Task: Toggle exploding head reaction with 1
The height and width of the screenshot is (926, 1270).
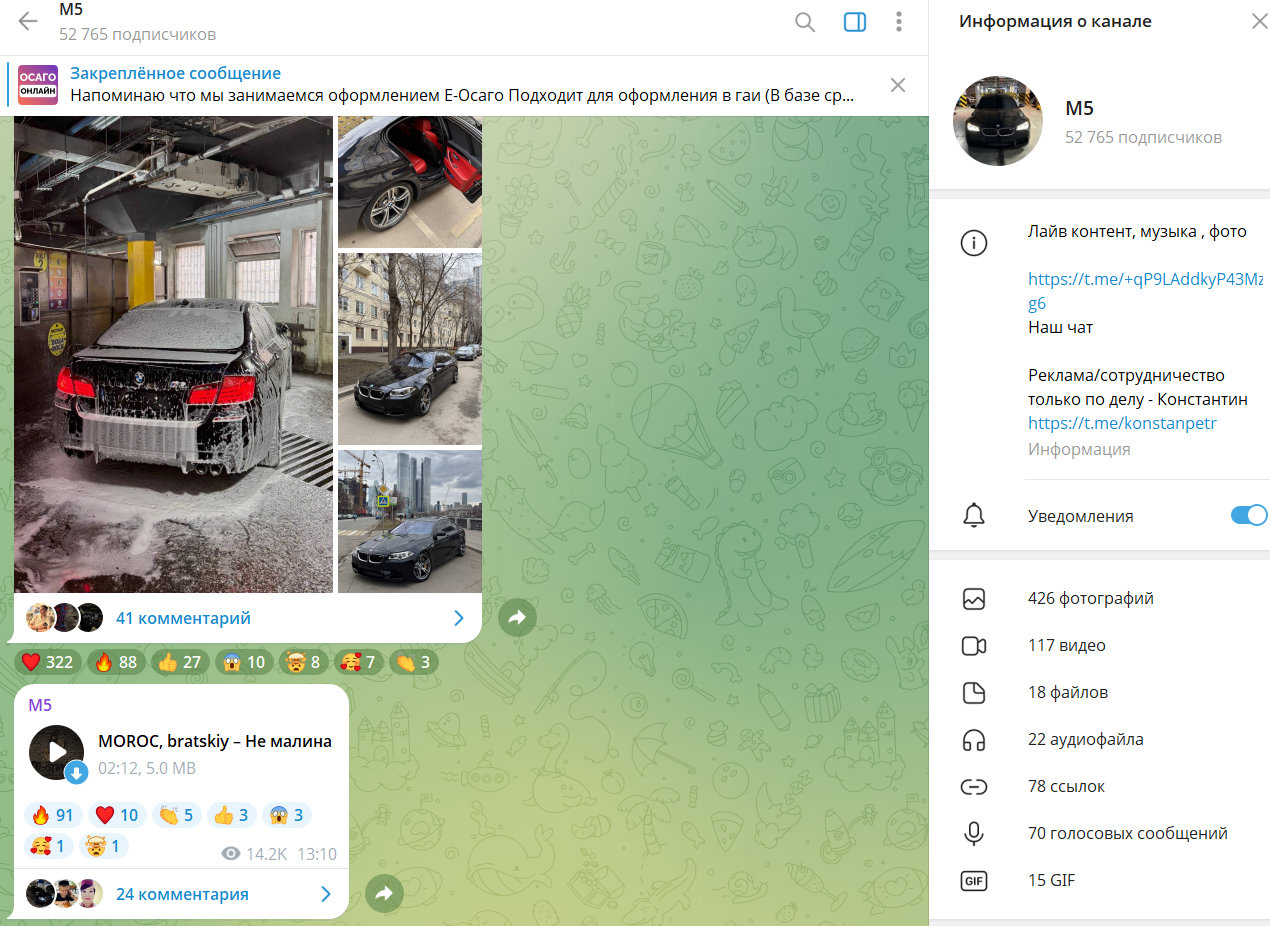Action: (x=104, y=846)
